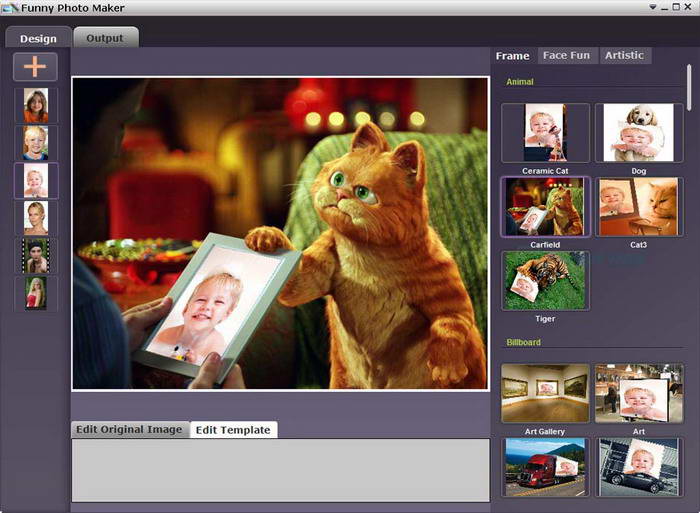Select the Frame templates tab

click(x=513, y=56)
